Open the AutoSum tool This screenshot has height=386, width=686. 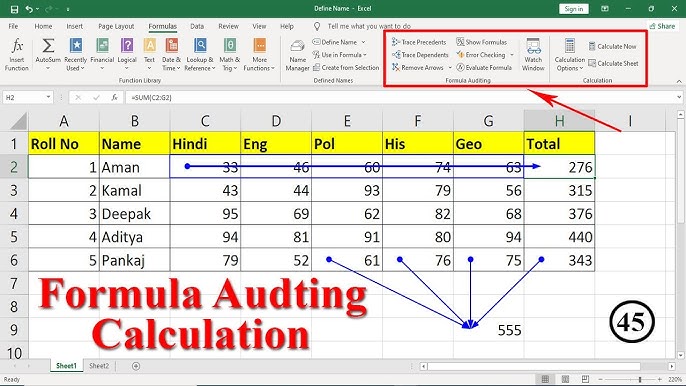coord(48,54)
